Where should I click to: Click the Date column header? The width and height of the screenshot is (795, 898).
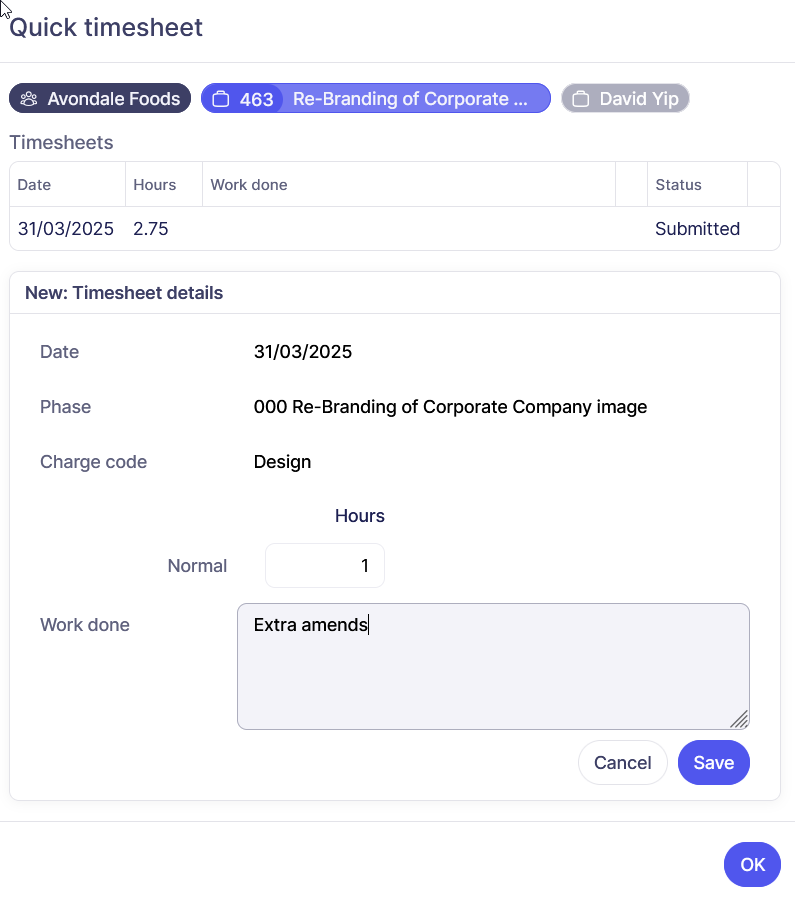(35, 185)
